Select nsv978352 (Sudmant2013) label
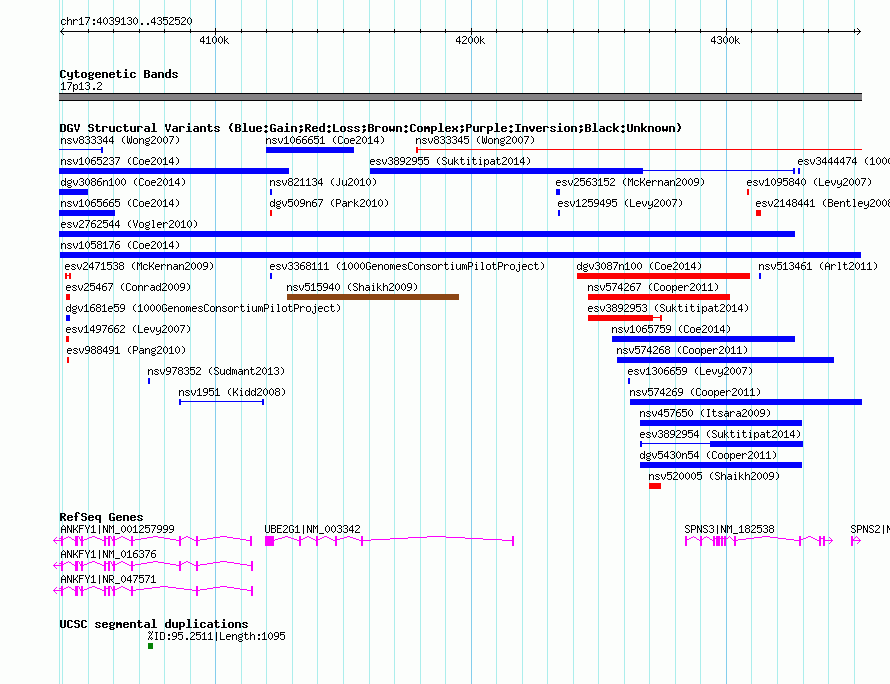 pyautogui.click(x=216, y=371)
